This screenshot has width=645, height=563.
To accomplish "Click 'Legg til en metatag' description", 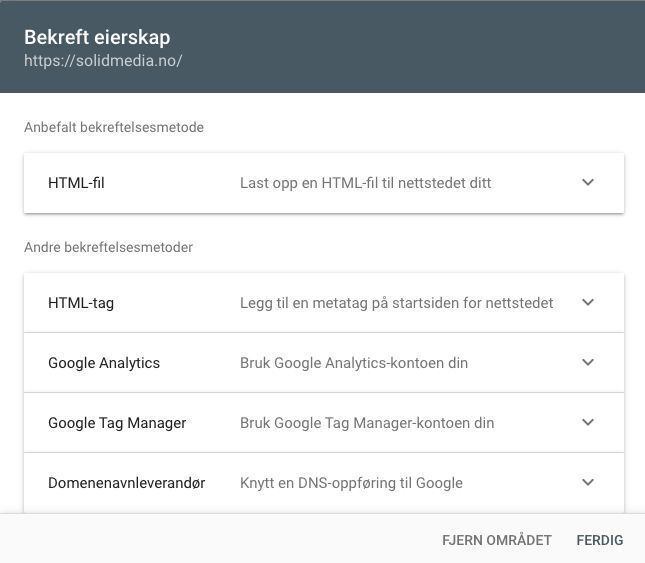I will click(396, 303).
